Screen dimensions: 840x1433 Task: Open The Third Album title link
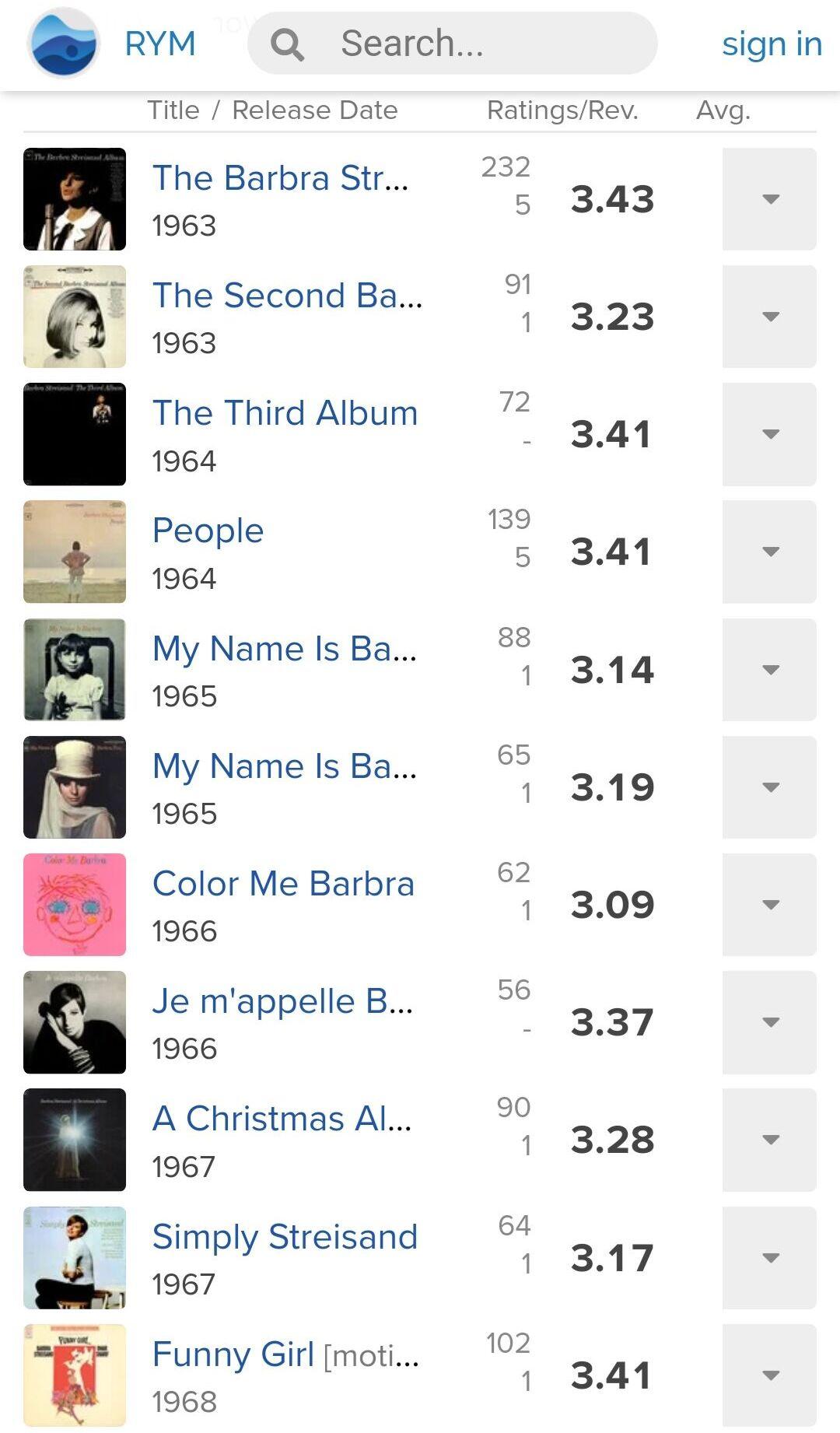(x=285, y=413)
